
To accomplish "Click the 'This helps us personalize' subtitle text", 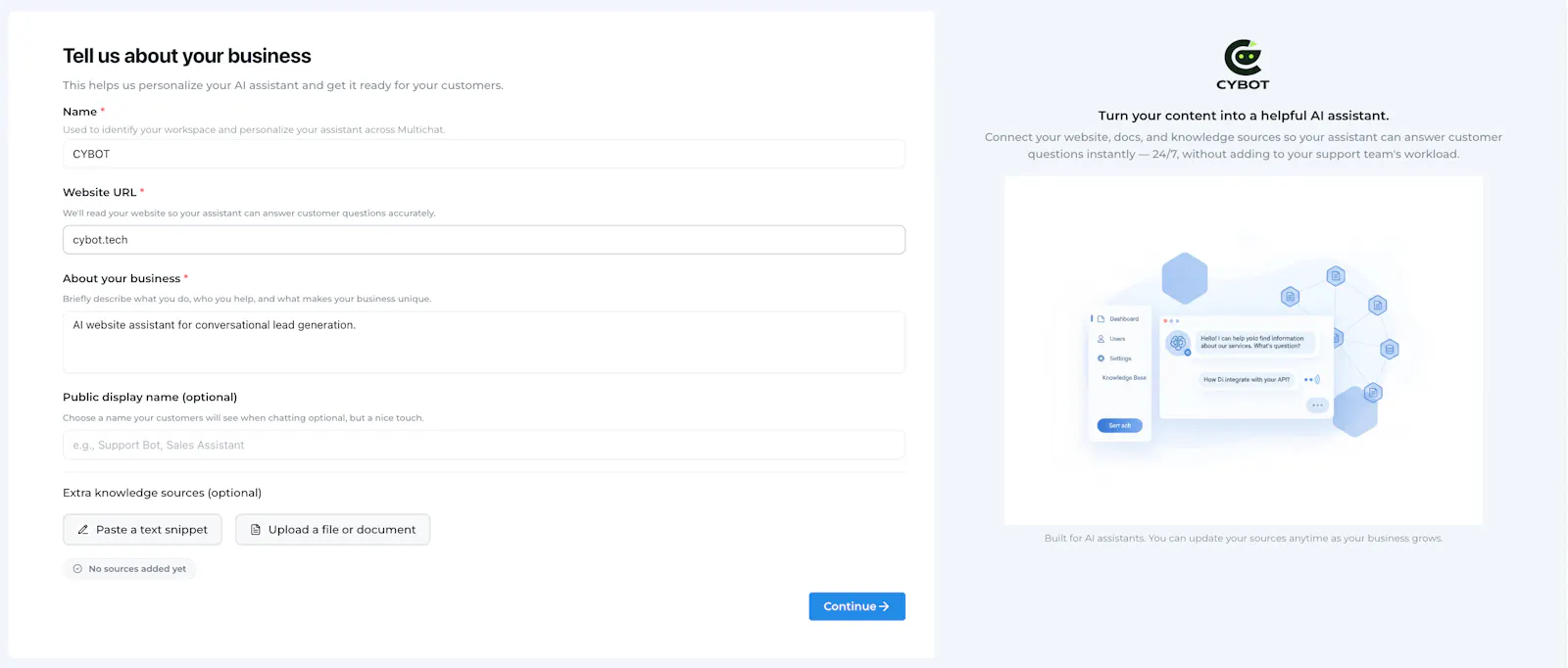I will click(283, 85).
